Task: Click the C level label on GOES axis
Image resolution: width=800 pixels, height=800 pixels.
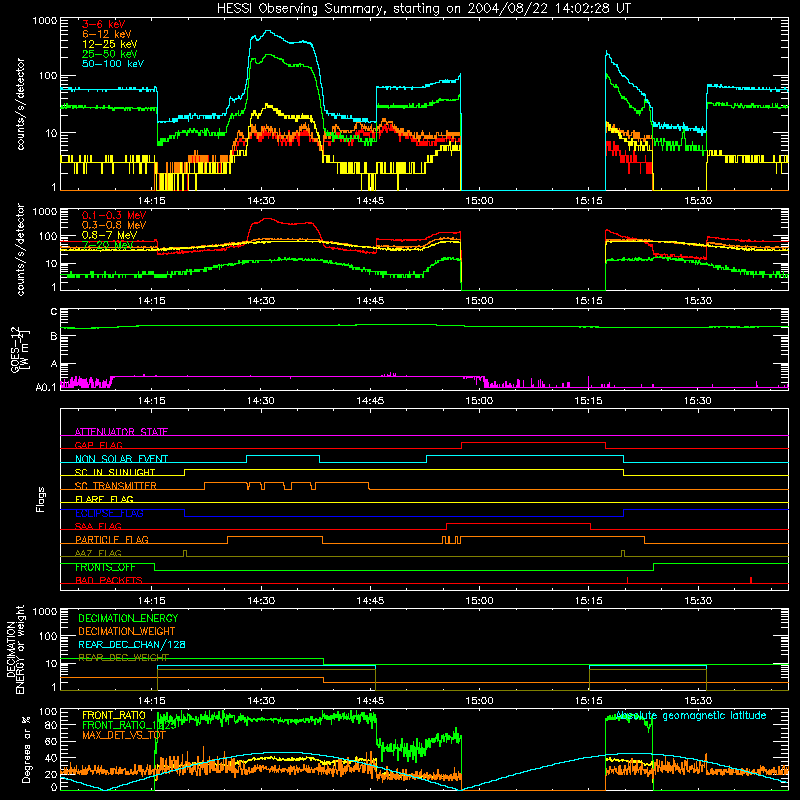Action: 54,312
